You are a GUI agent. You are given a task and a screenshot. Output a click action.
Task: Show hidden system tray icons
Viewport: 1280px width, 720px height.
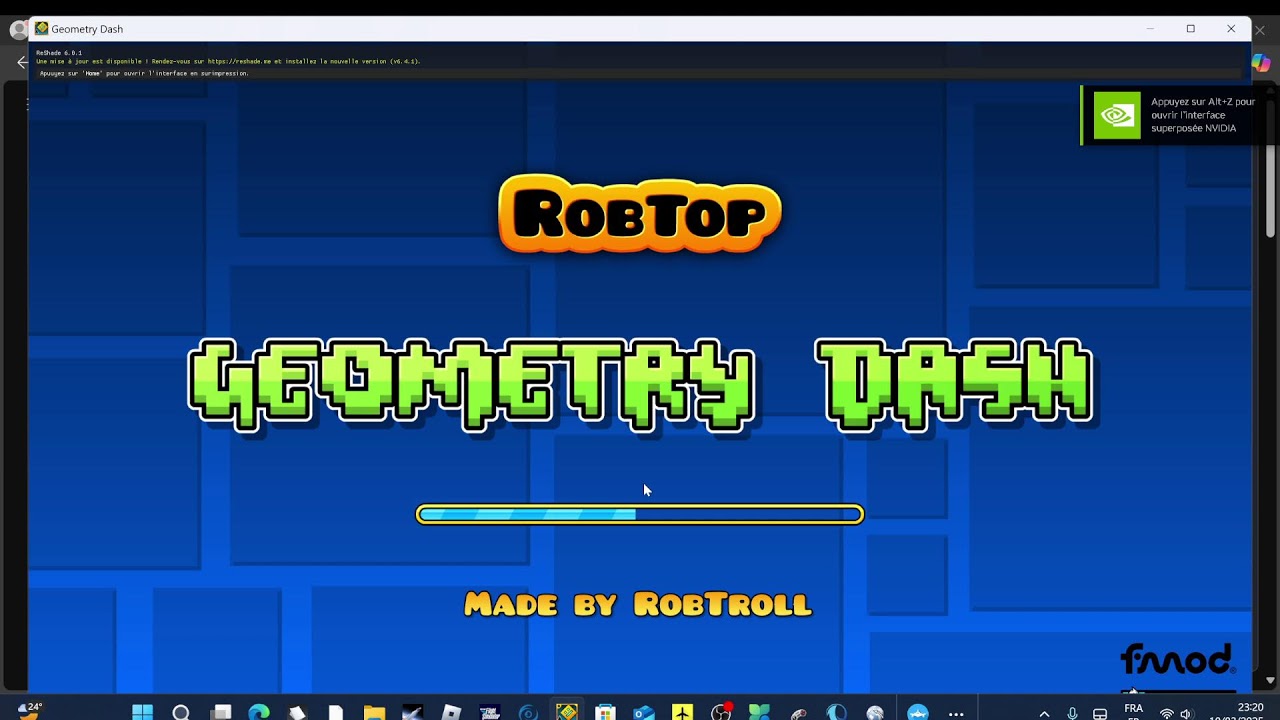point(1044,713)
